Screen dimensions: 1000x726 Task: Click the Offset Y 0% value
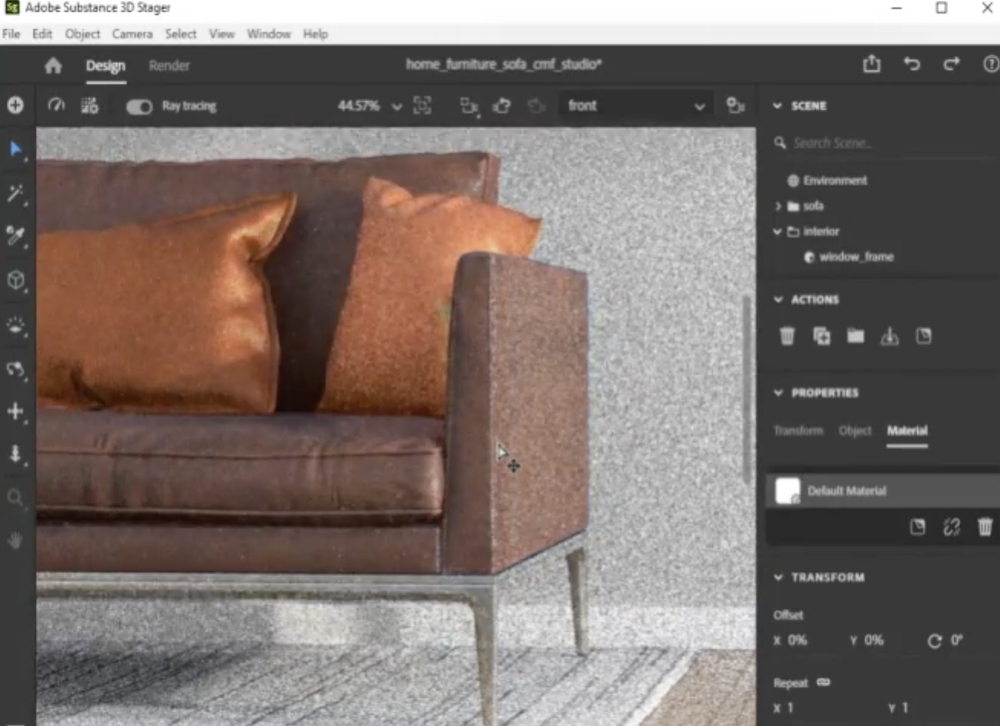[874, 641]
